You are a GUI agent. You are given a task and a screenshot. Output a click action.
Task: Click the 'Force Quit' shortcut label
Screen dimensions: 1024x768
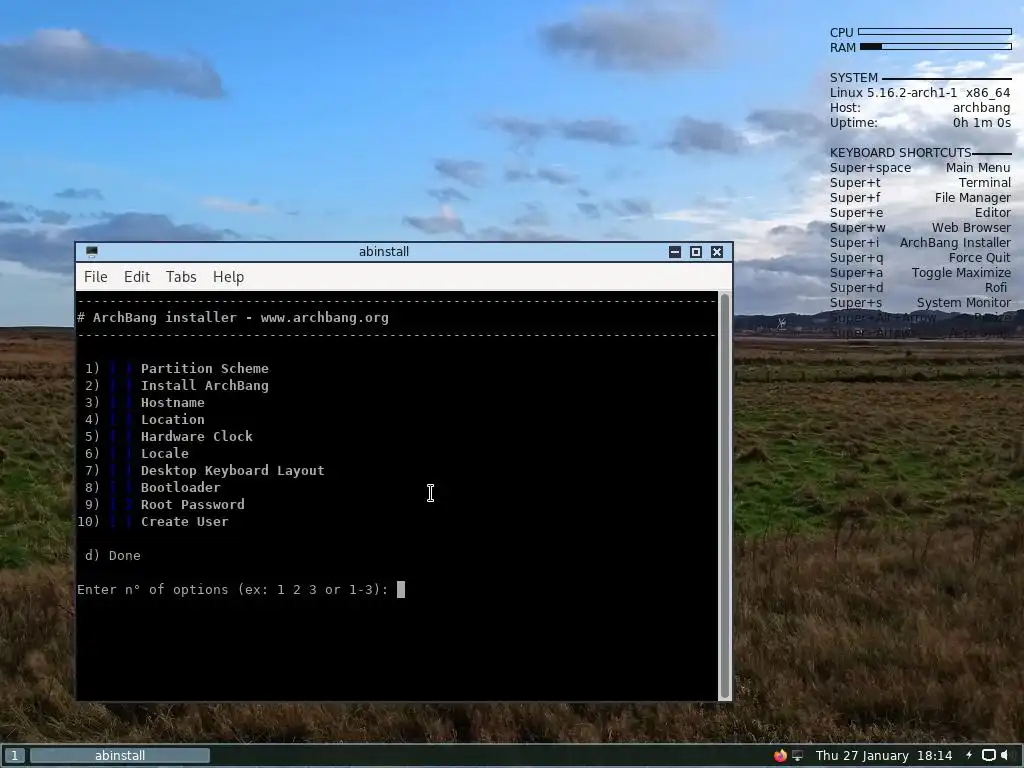tap(979, 258)
